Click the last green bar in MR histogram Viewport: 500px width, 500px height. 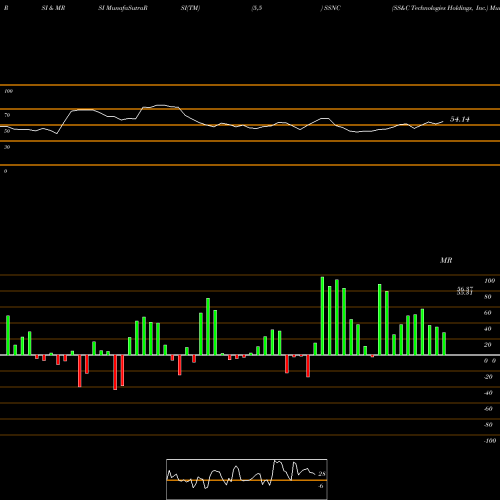click(x=444, y=344)
